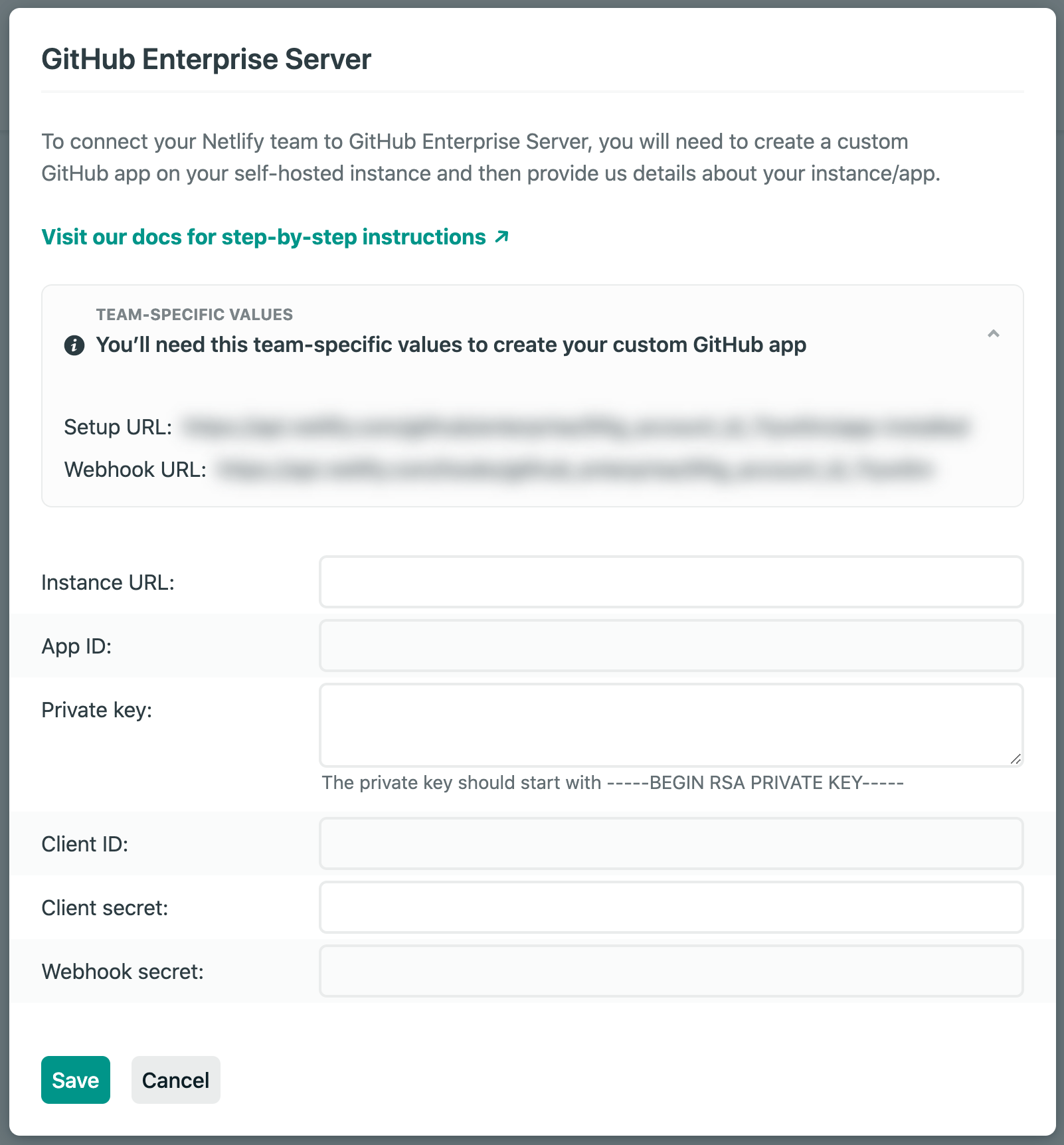
Task: Select the App ID field
Action: coord(670,645)
